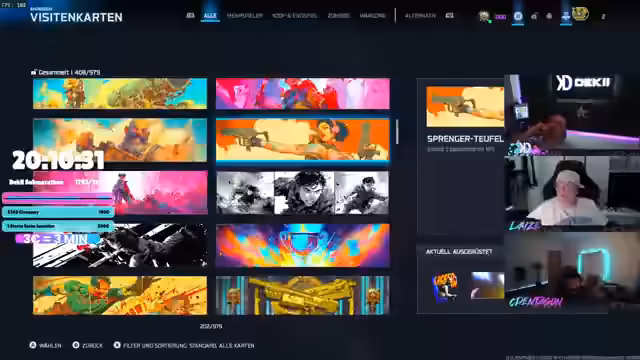Choose the black-and-white comic panel calling card

pos(302,193)
